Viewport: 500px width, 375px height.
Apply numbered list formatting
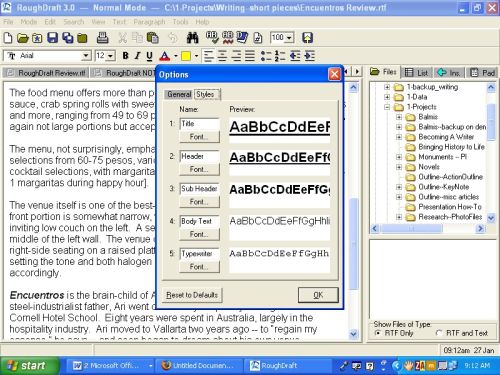click(280, 56)
